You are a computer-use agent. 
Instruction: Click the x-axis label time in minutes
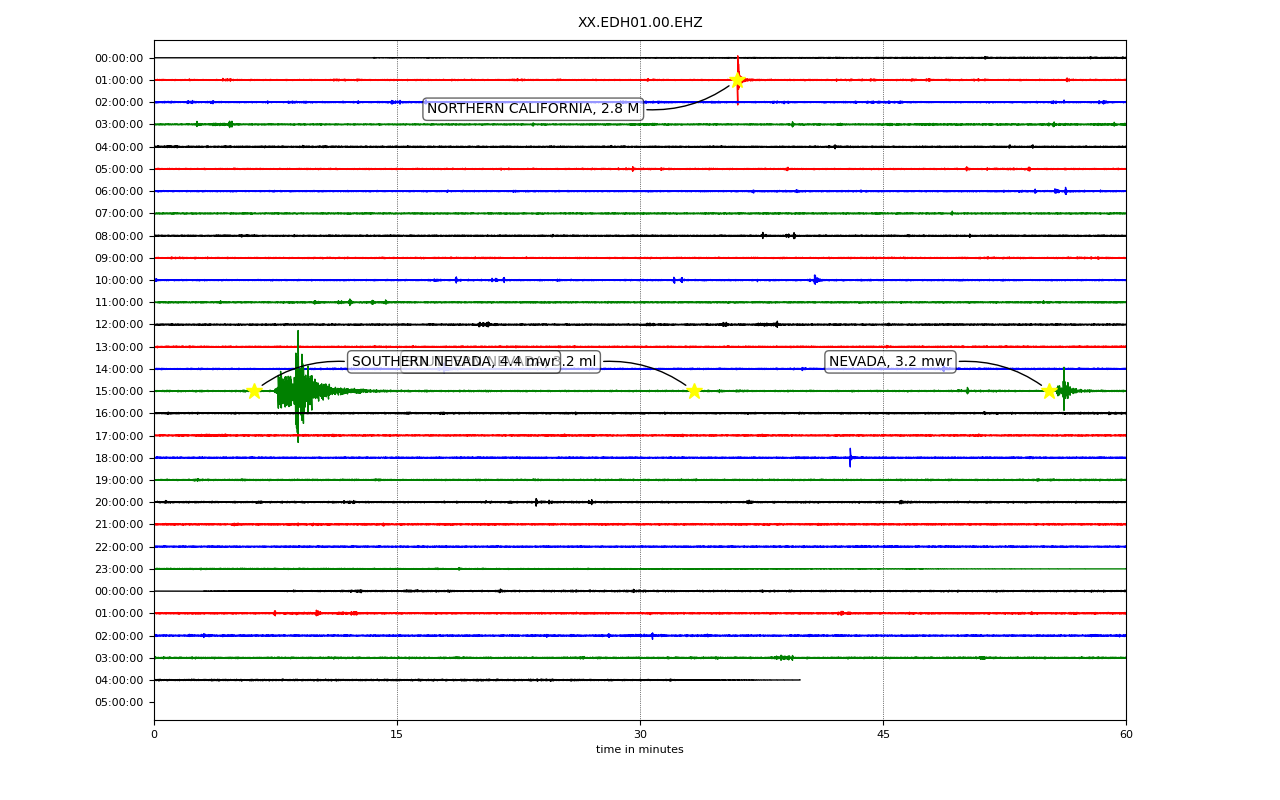click(x=640, y=750)
